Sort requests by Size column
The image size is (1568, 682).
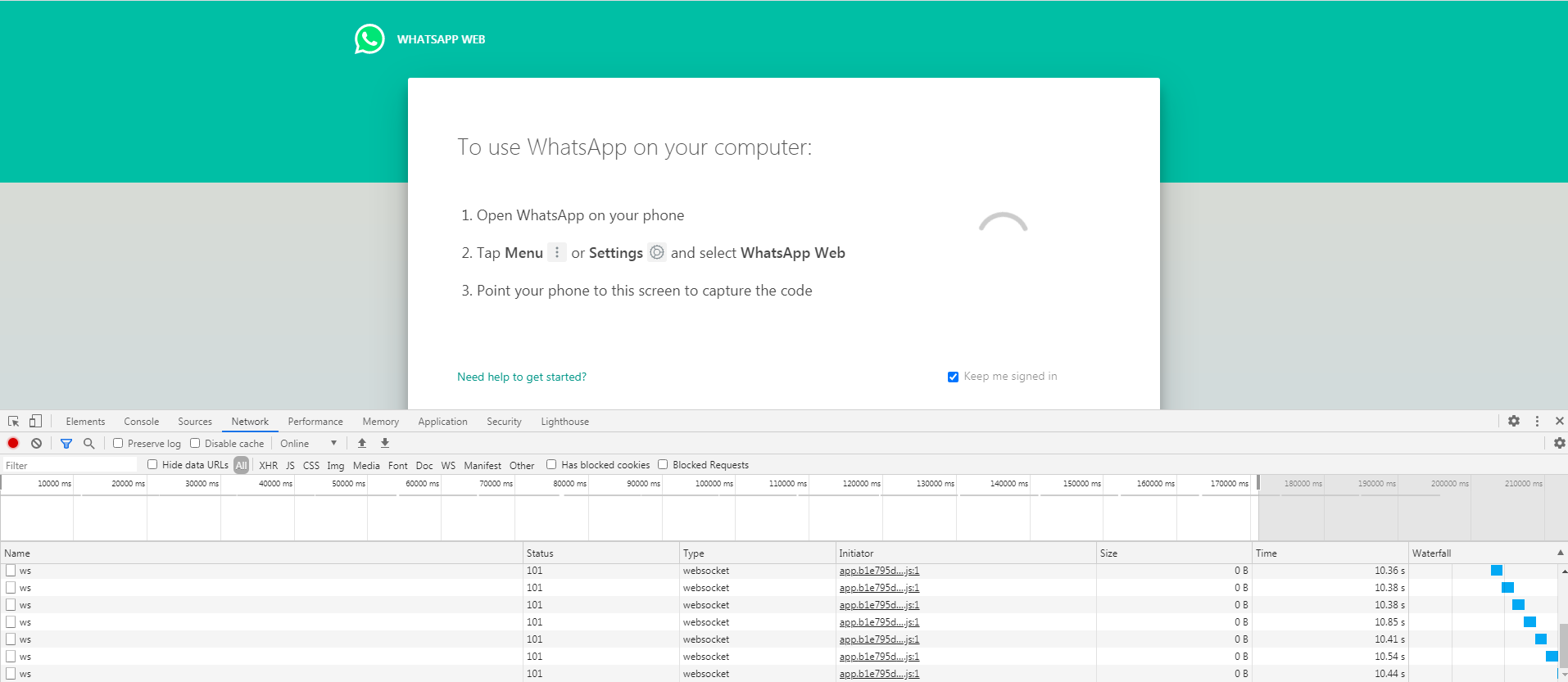(x=1174, y=553)
